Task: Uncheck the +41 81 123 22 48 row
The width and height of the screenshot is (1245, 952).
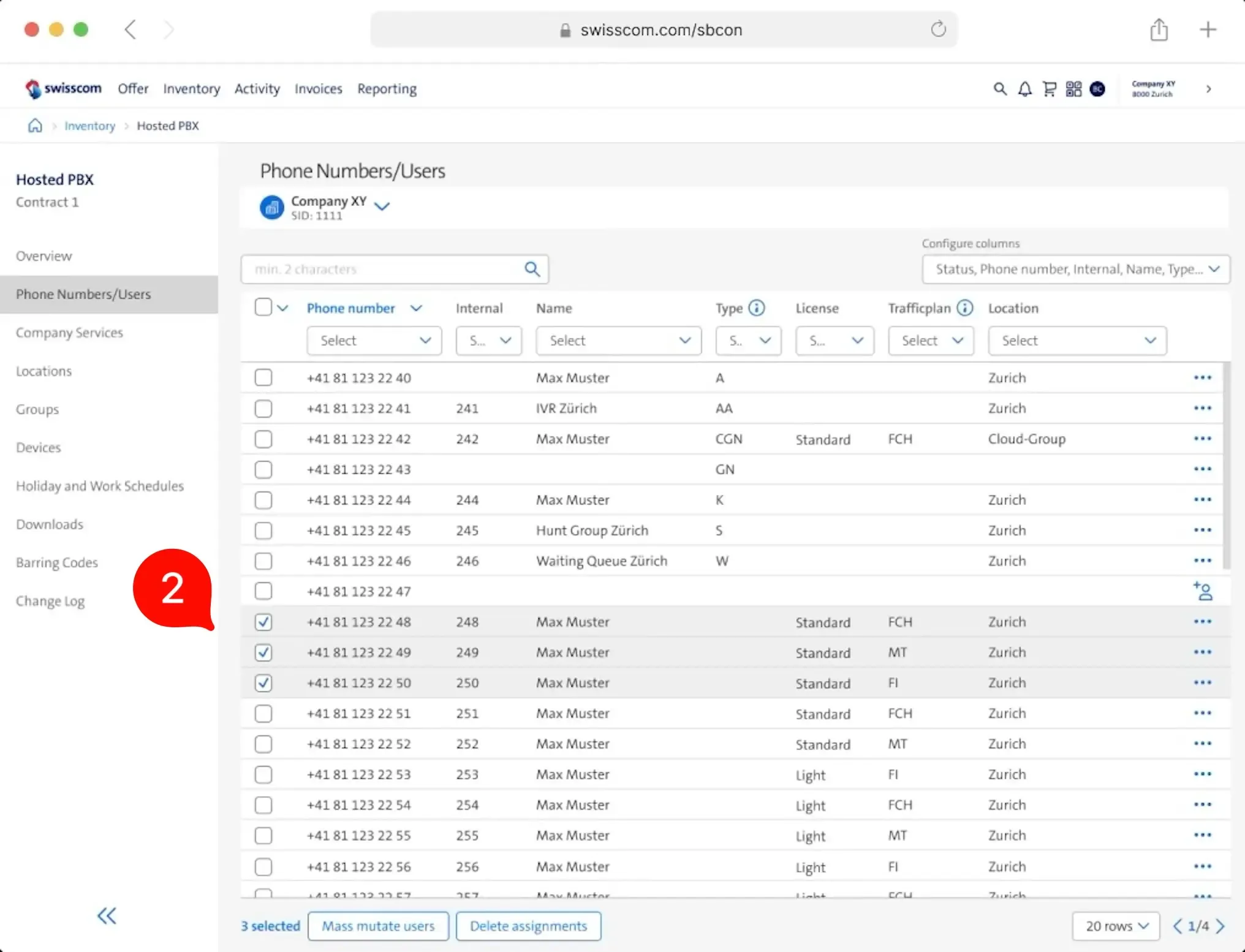Action: tap(263, 622)
